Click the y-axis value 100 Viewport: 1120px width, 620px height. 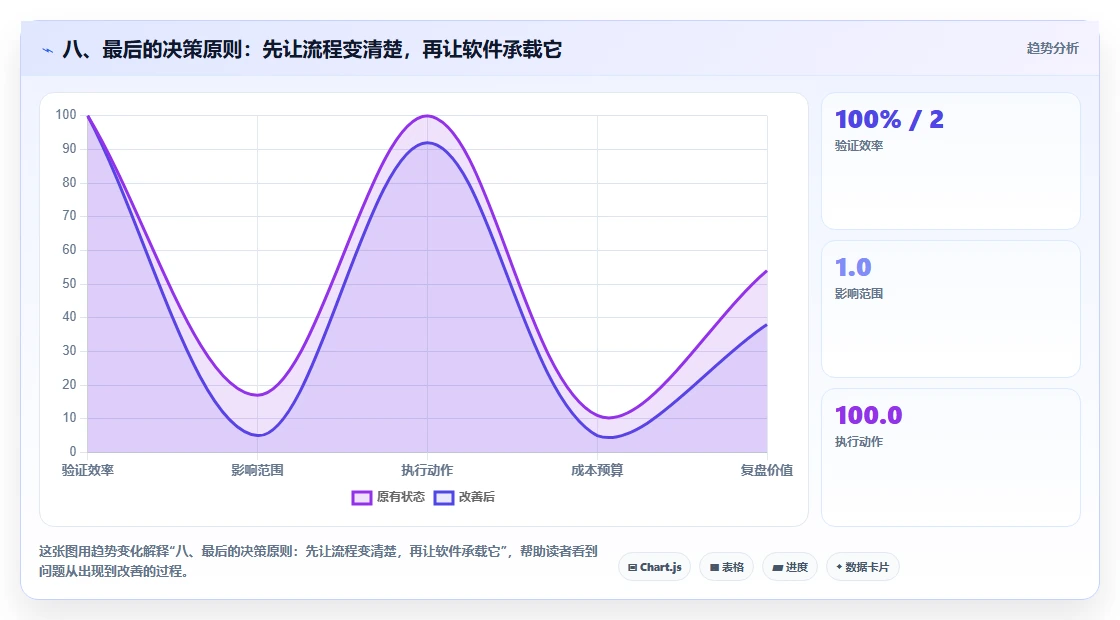coord(66,115)
